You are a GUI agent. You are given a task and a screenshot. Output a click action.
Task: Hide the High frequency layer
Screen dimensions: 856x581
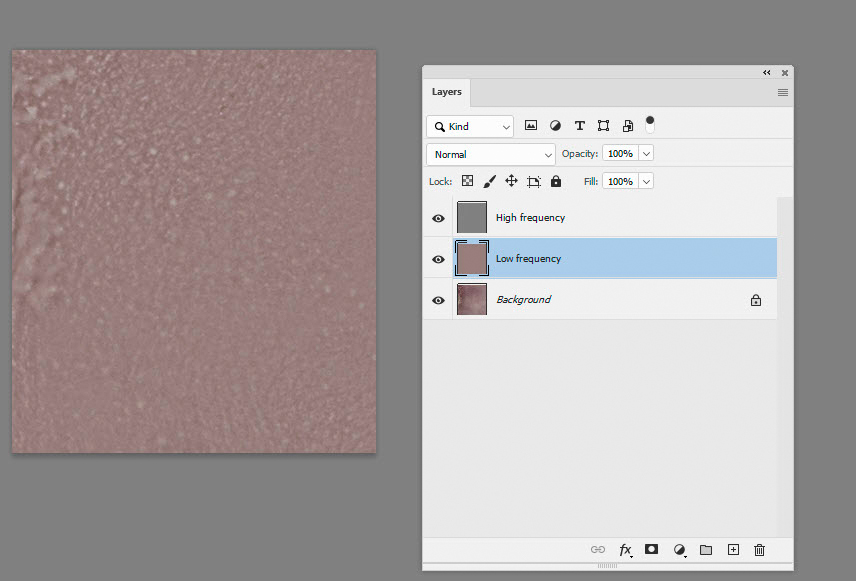(437, 217)
